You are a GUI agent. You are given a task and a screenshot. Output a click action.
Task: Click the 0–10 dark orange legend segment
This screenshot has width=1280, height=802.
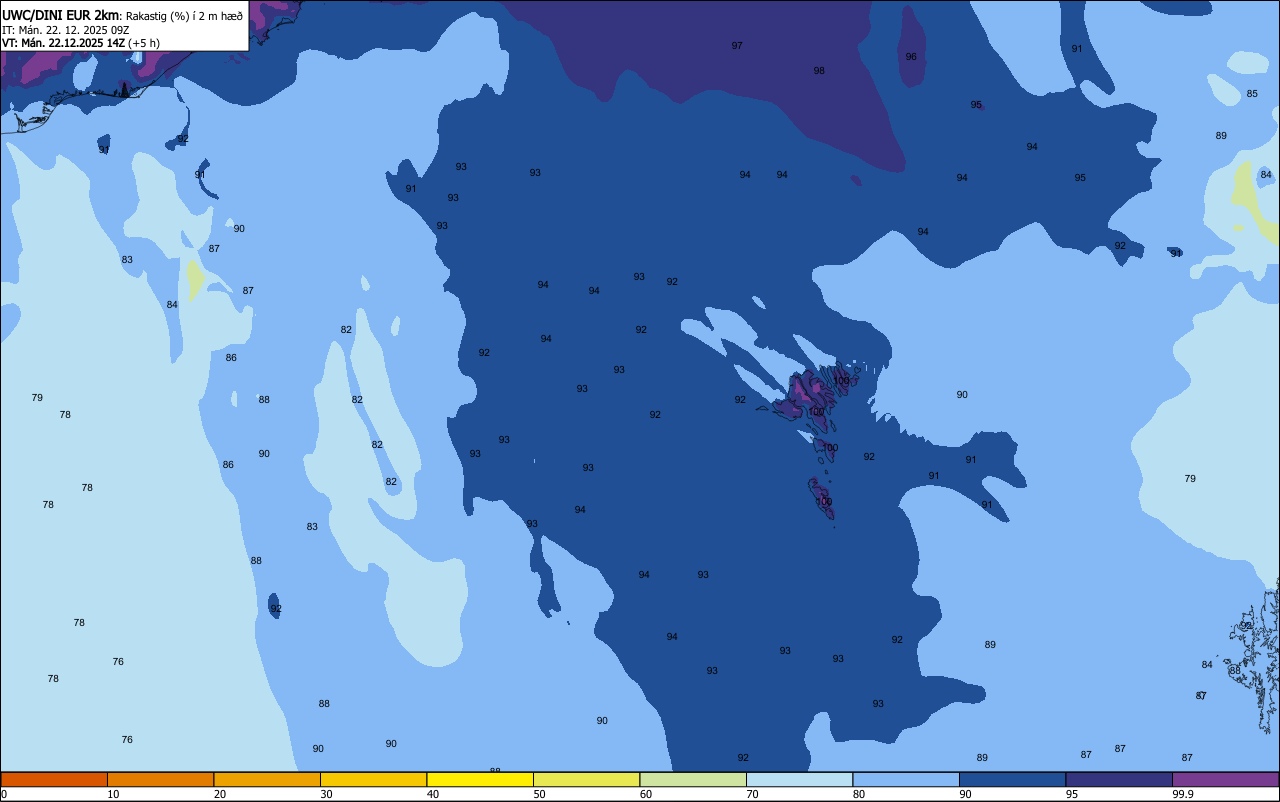(54, 779)
